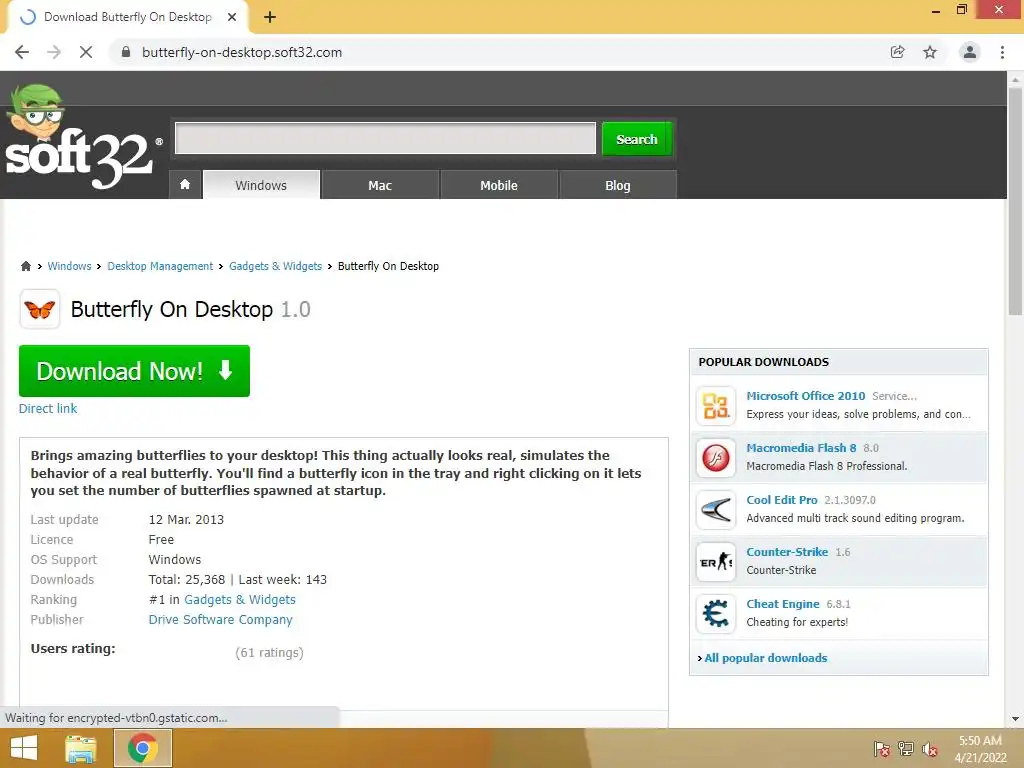Click the '(61 ratings)' text

269,653
